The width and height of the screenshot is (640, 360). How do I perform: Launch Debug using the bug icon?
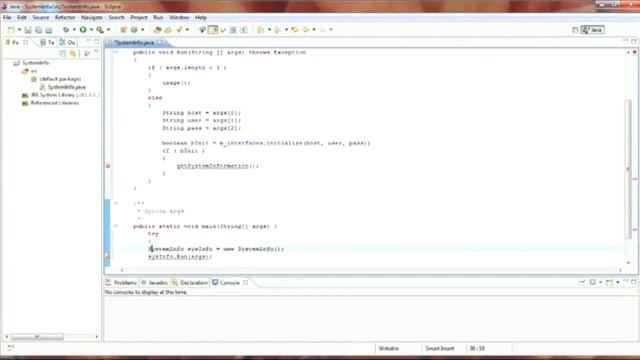point(66,30)
